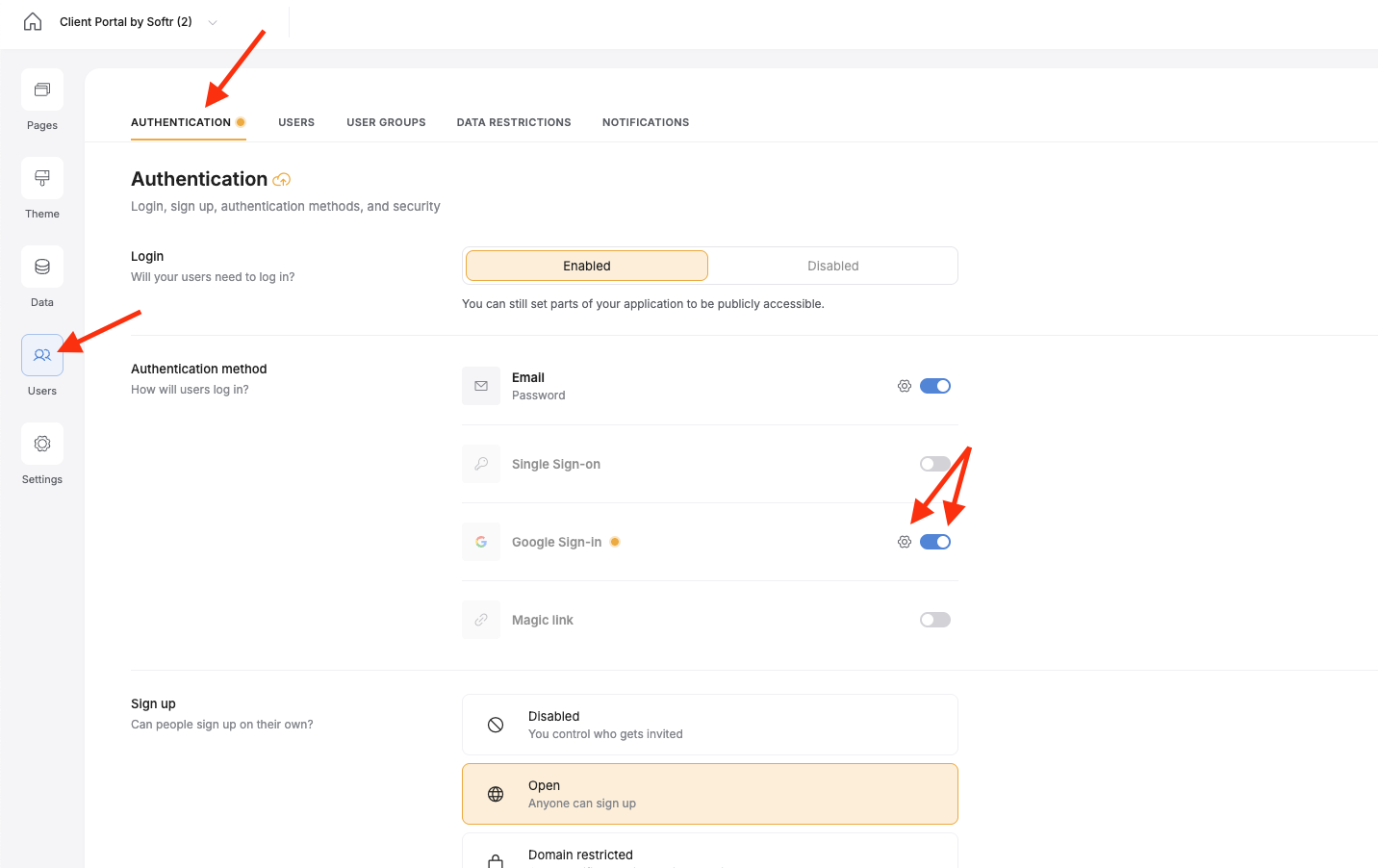Open Email authentication settings via its gear icon
This screenshot has height=868, width=1378.
click(904, 385)
